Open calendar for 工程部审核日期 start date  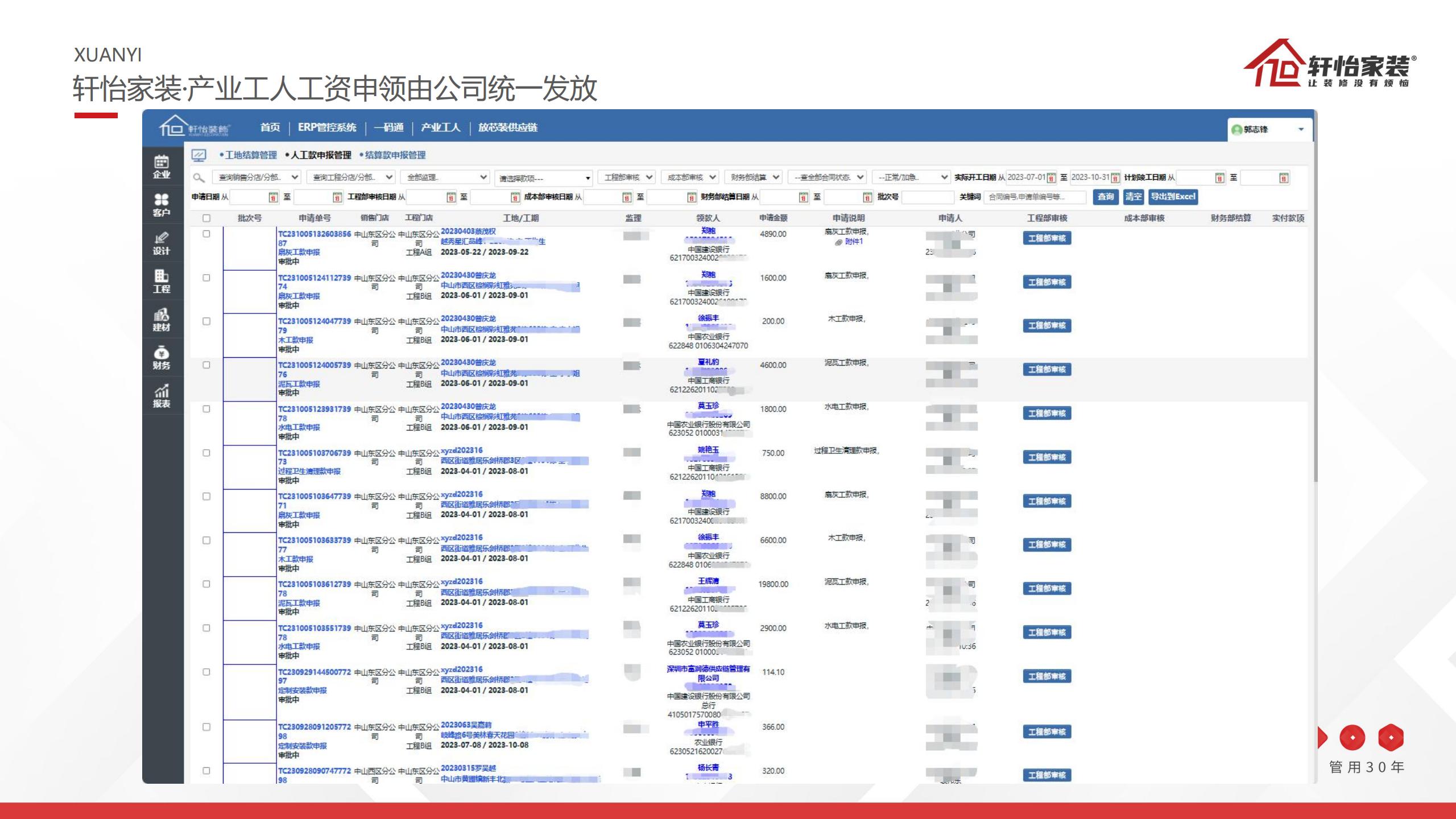coord(451,197)
